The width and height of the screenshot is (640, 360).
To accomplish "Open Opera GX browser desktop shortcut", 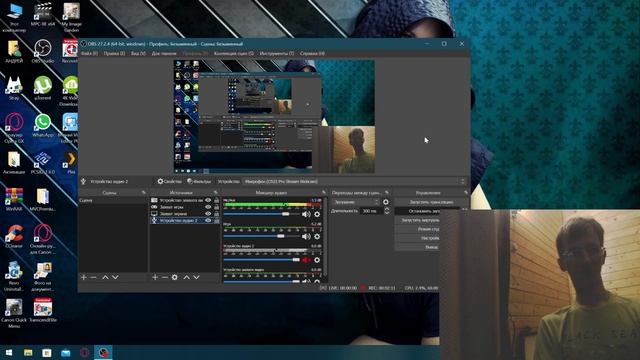I will tap(14, 128).
